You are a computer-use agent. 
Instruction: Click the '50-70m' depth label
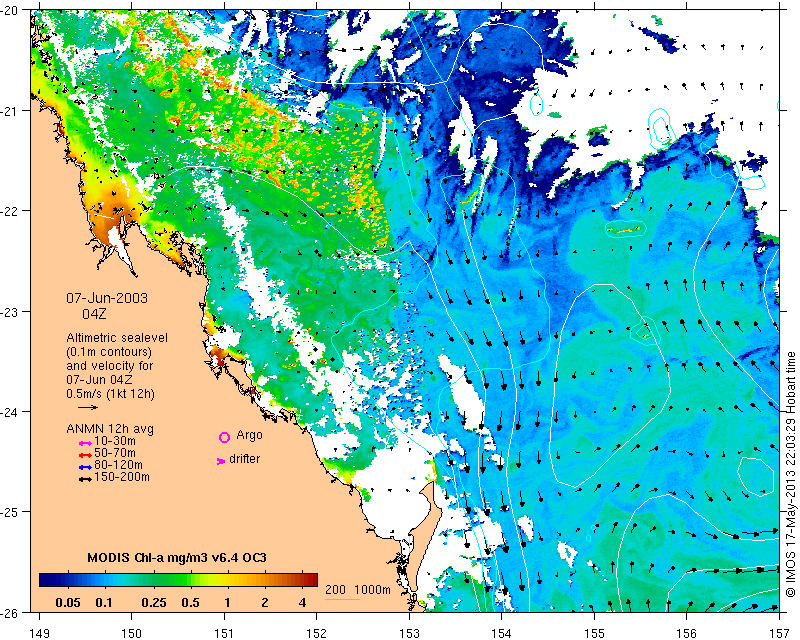115,453
